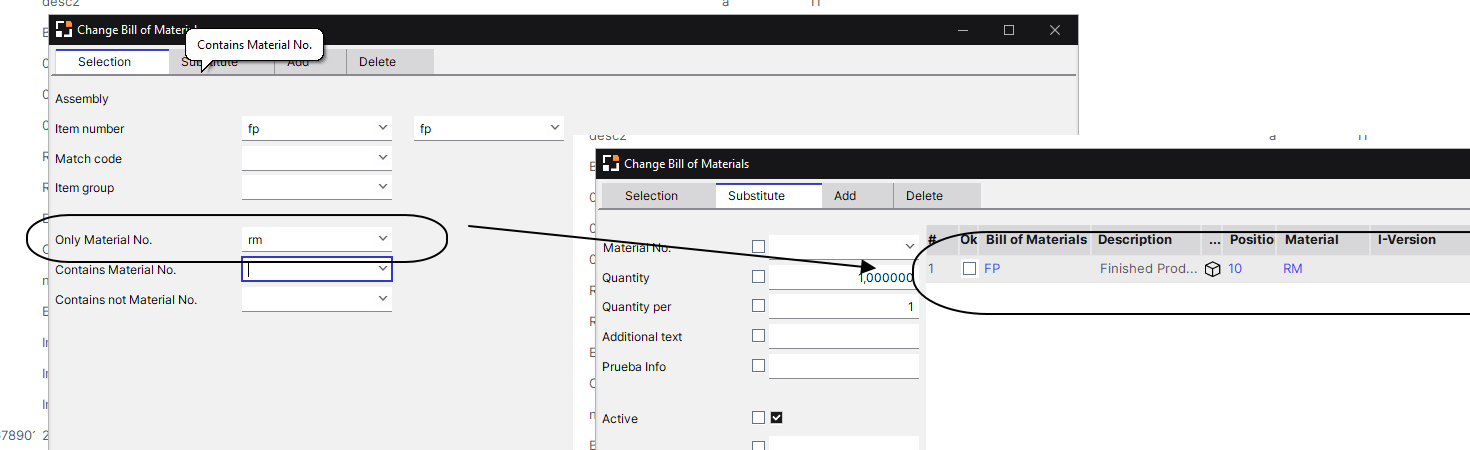Expand the Only Material No. dropdown
The width and height of the screenshot is (1470, 450).
382,239
